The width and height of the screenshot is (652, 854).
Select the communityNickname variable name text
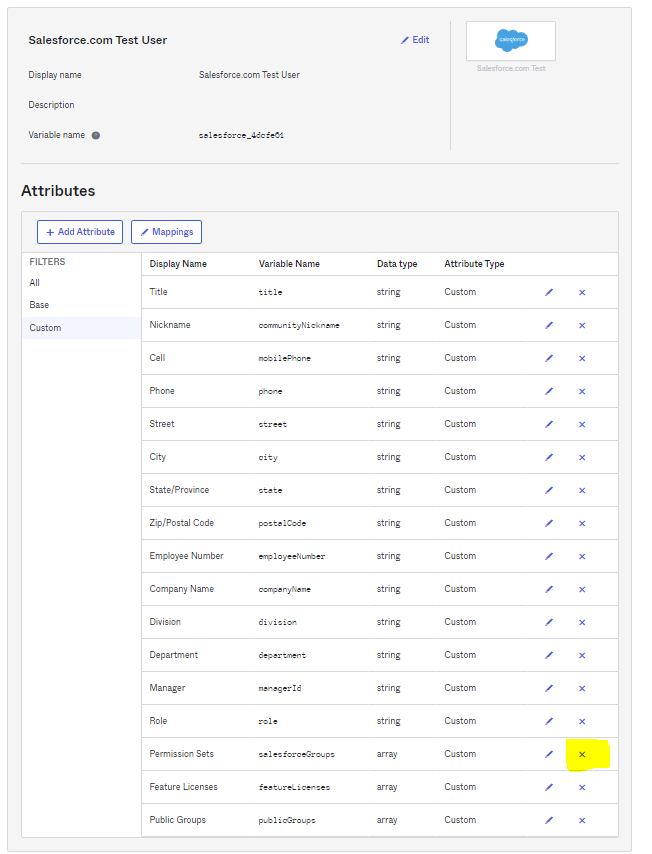click(x=299, y=325)
